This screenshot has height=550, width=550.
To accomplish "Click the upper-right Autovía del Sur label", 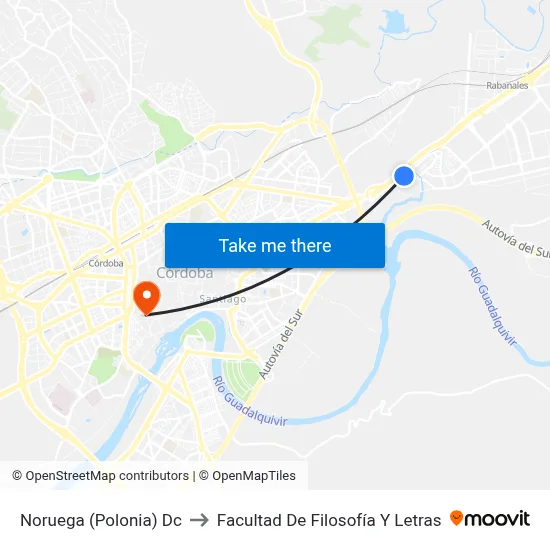I will (x=516, y=239).
